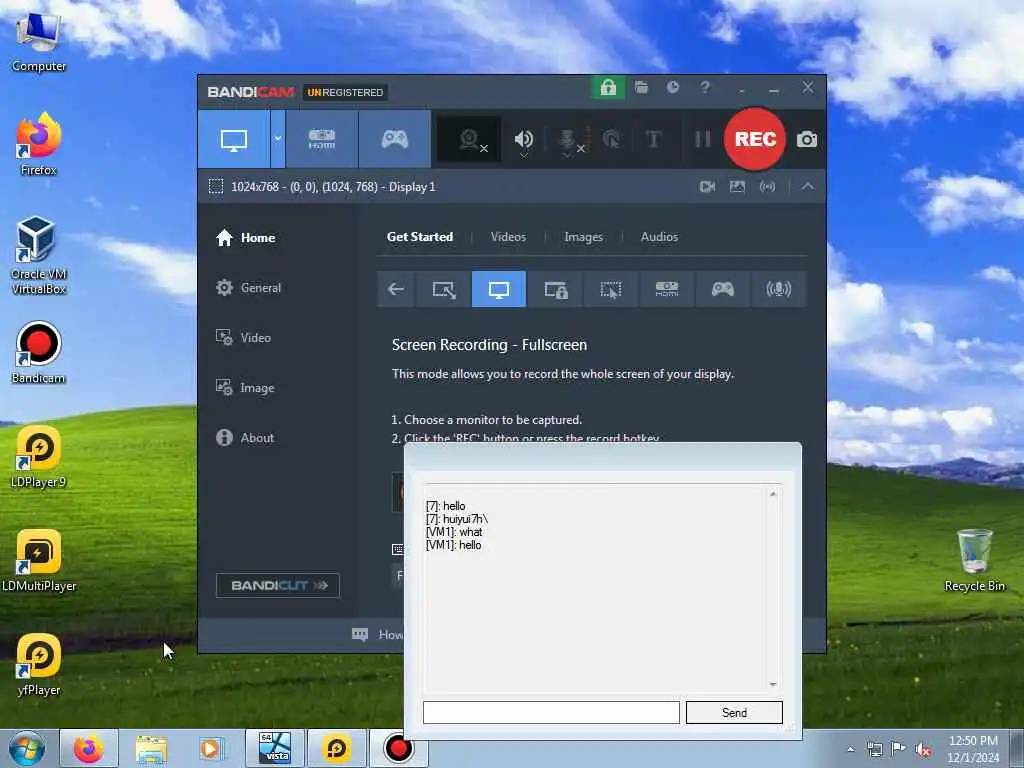Viewport: 1024px width, 768px height.
Task: Select the Recycle Bin desktop icon
Action: [974, 560]
